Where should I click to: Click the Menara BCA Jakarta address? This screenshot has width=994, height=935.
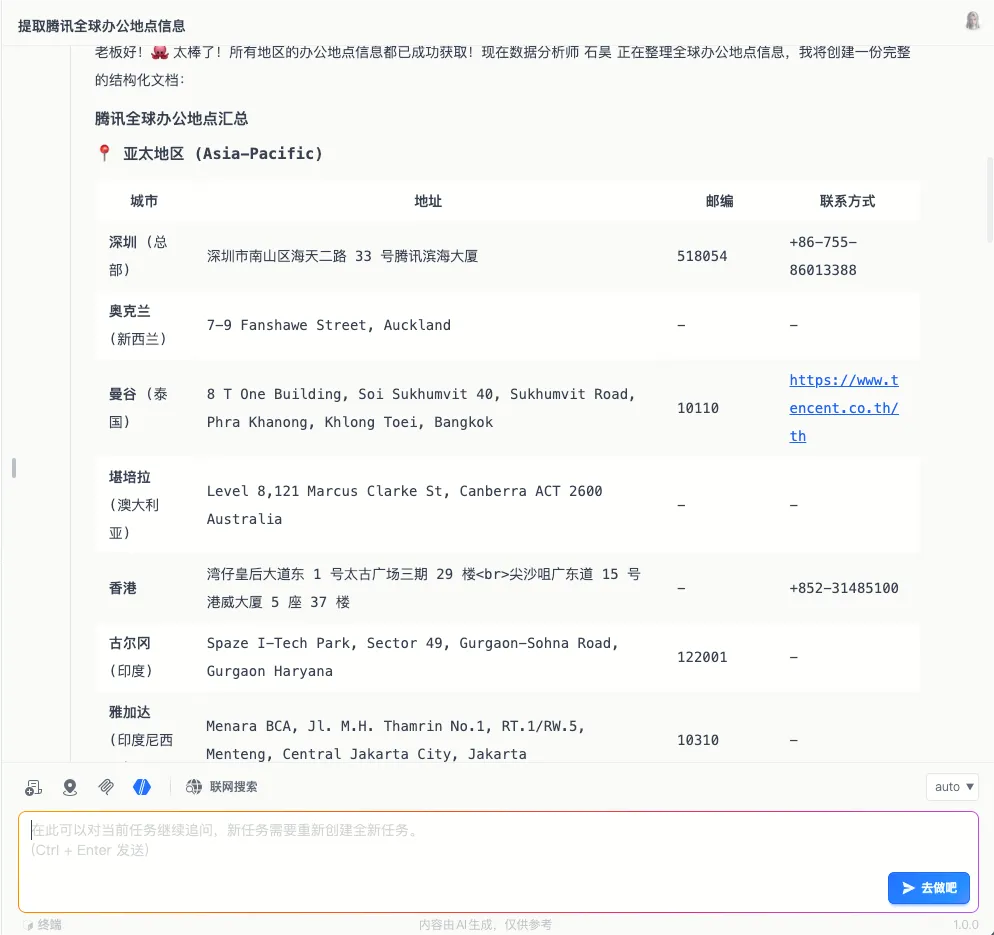395,740
